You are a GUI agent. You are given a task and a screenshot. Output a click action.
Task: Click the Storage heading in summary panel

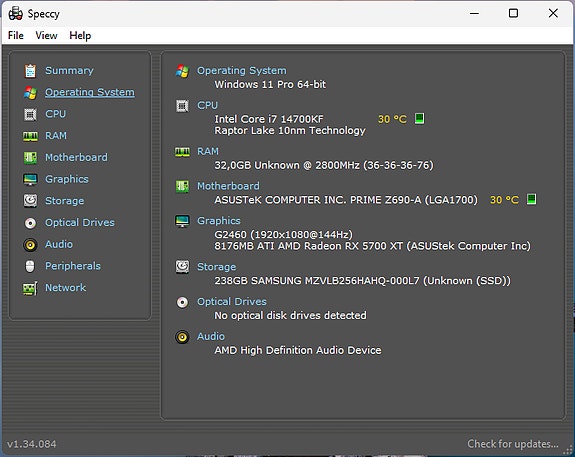click(x=216, y=267)
